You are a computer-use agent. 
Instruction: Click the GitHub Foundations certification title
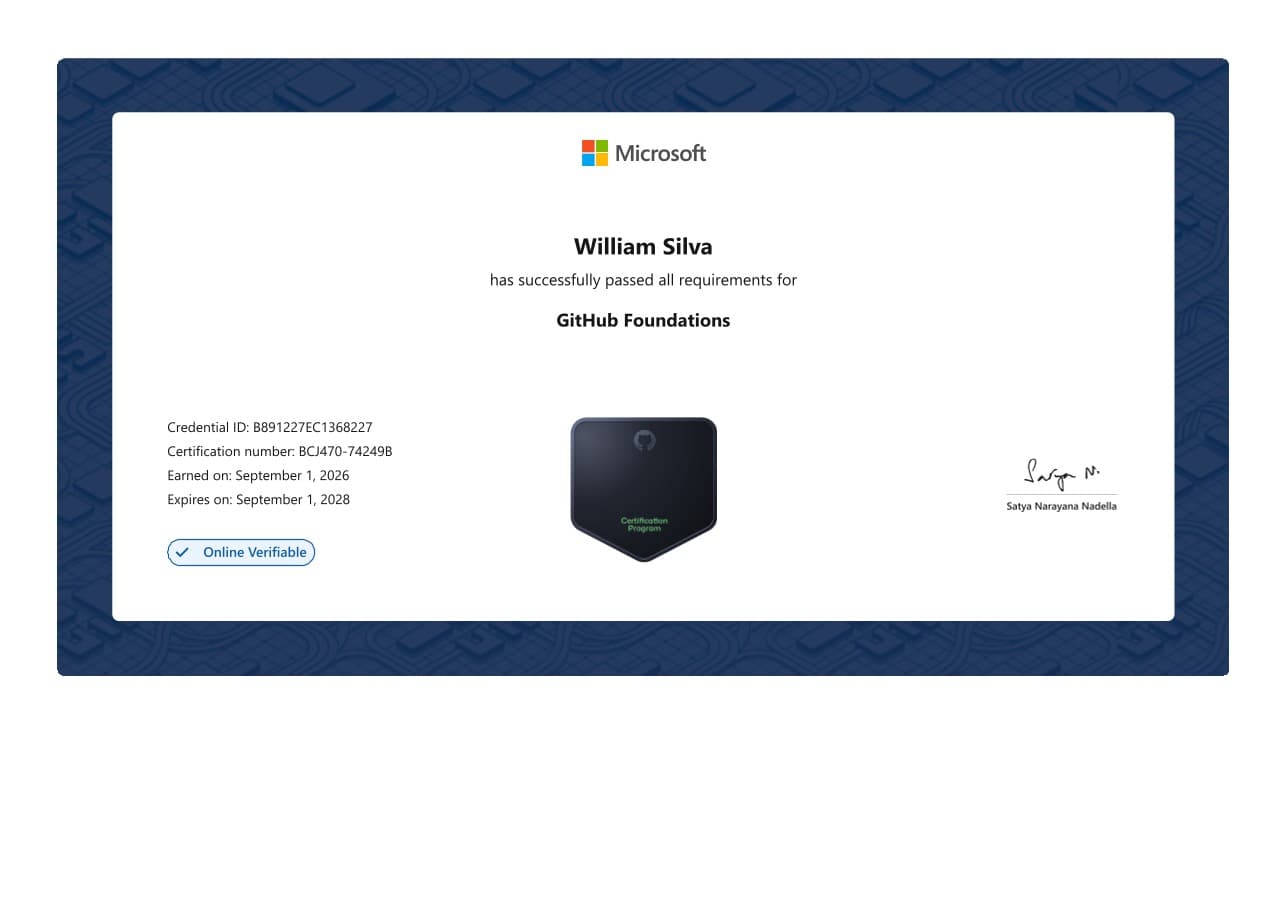(x=643, y=320)
